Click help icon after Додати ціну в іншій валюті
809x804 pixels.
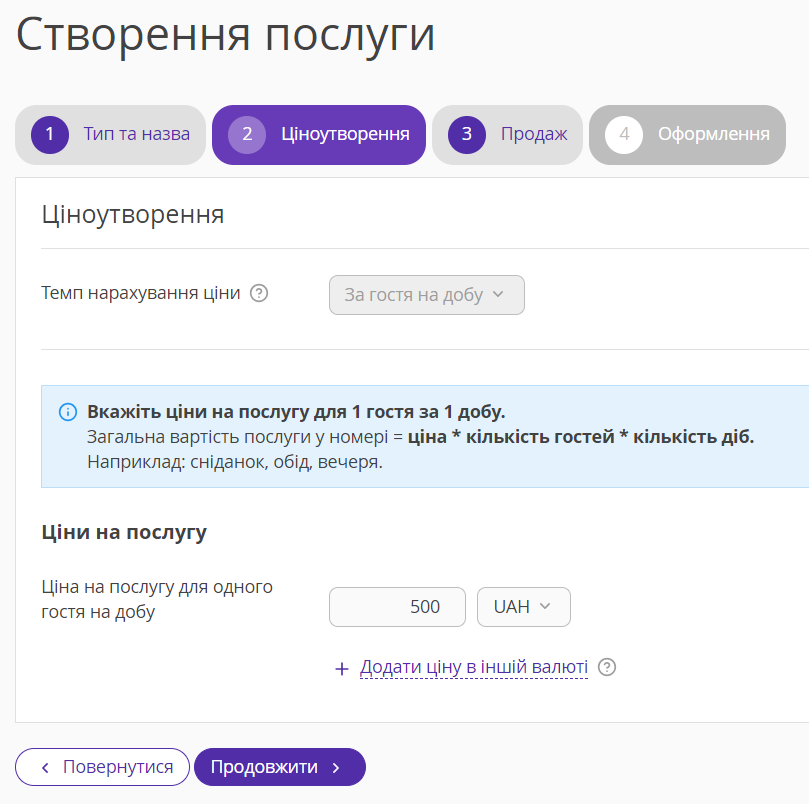tap(607, 667)
